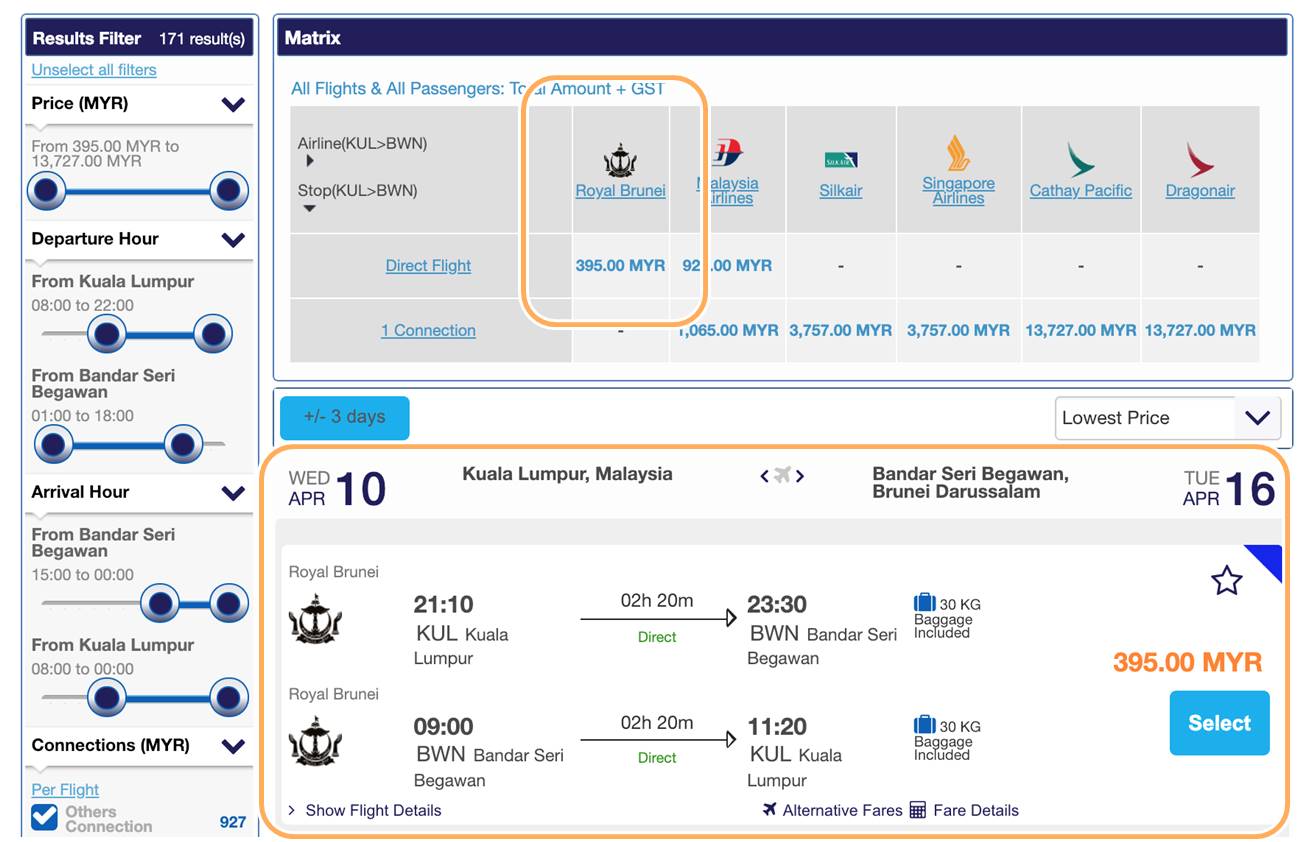Click Royal Brunei logo on outbound flight
Viewport: 1300px width, 842px height.
315,618
